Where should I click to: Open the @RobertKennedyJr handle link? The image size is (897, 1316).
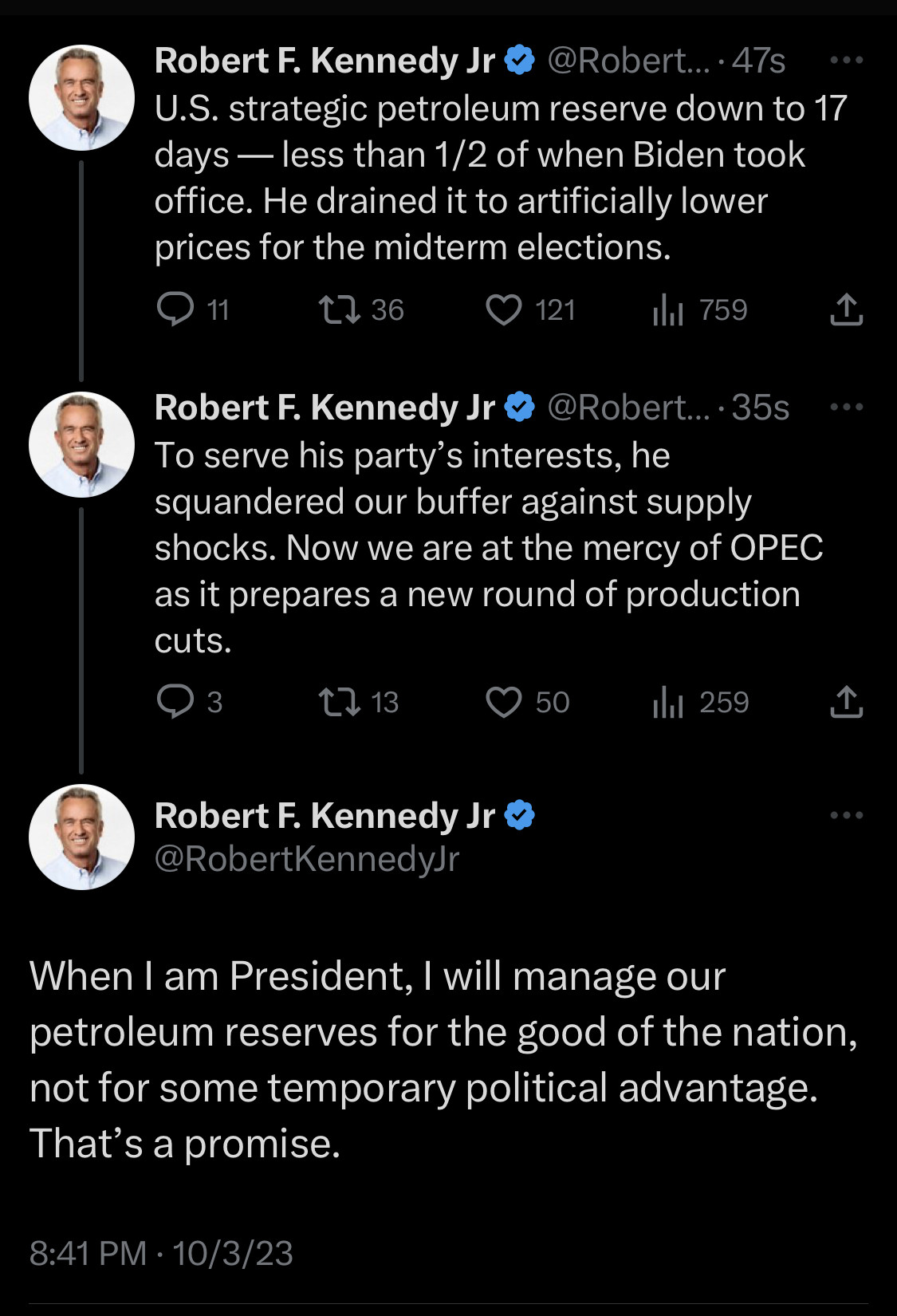tap(307, 859)
